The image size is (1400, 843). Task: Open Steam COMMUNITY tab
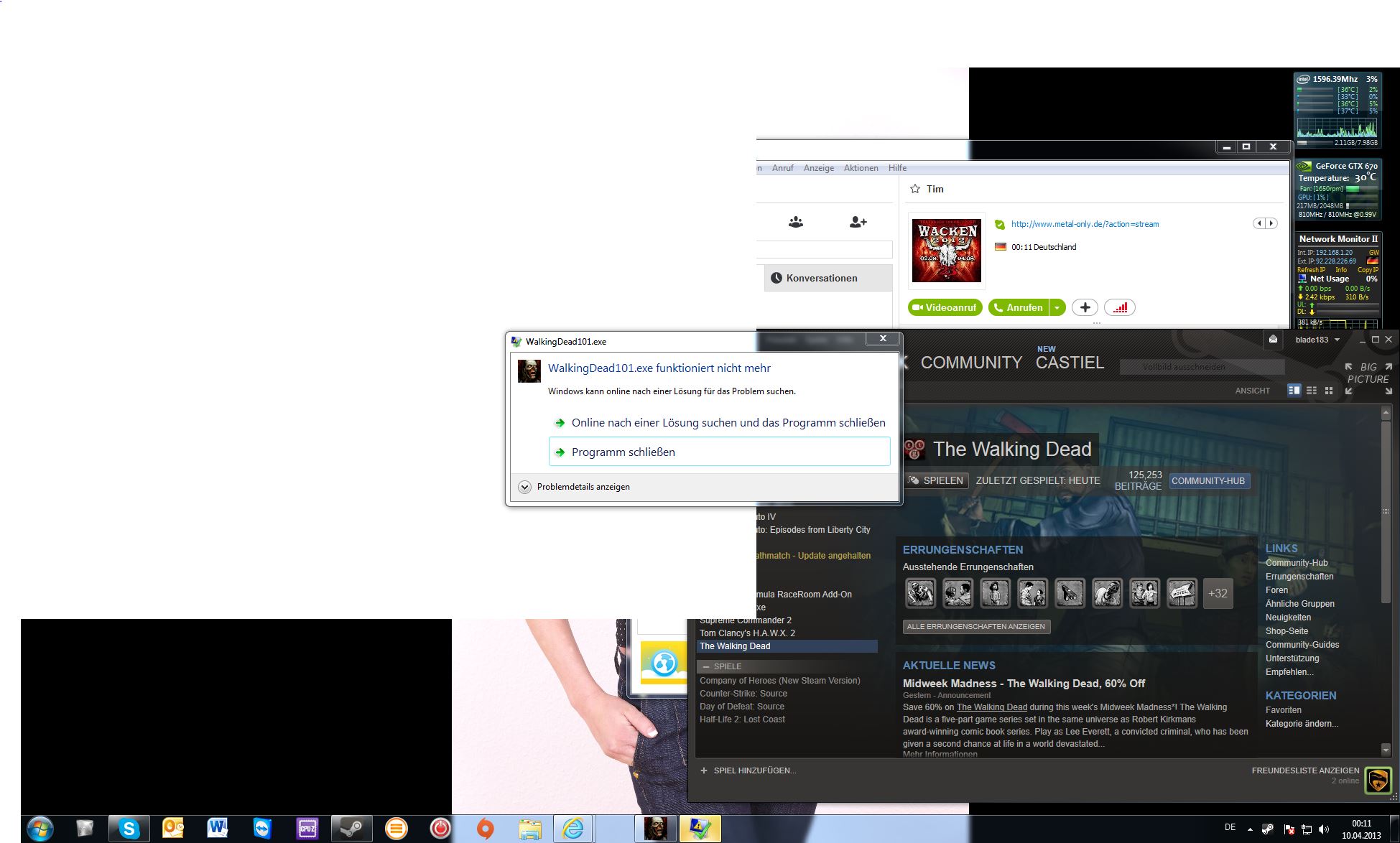(x=971, y=363)
